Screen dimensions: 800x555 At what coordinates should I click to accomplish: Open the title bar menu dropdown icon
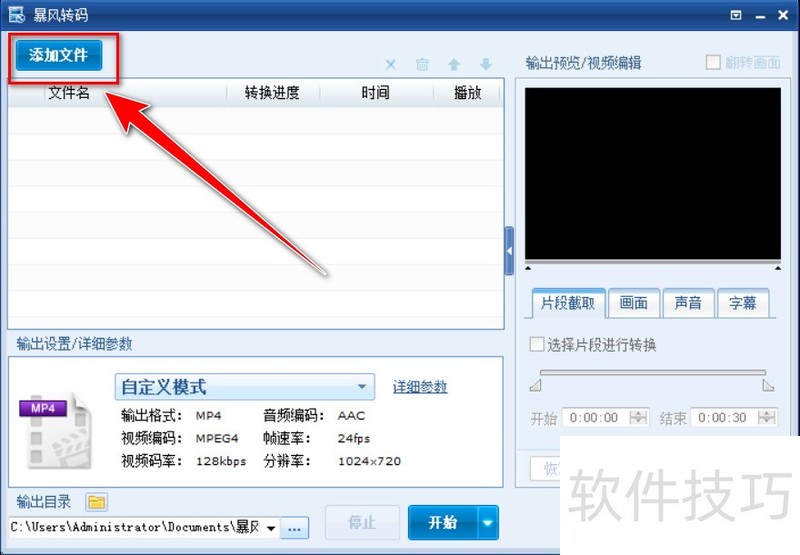(736, 15)
